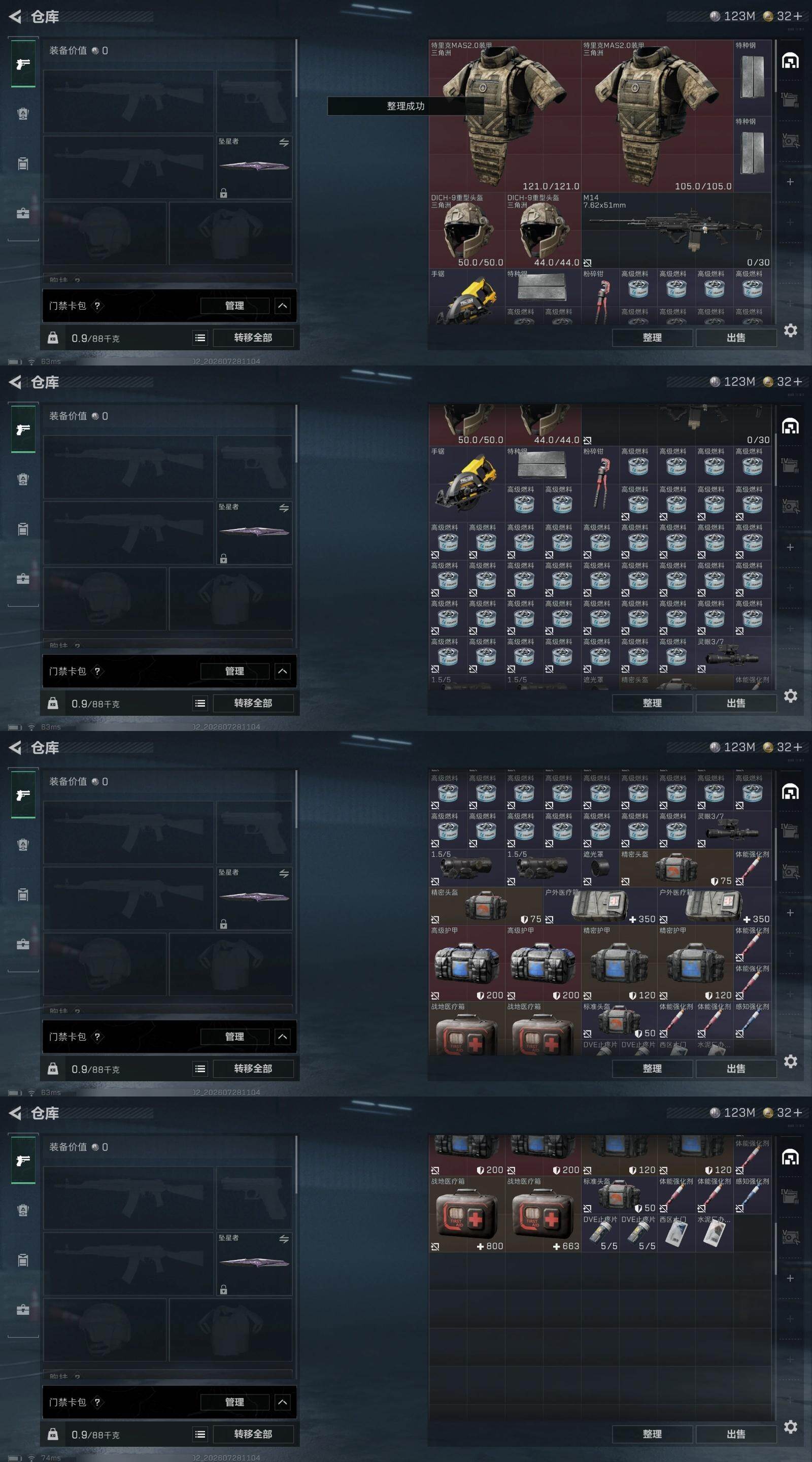The image size is (812, 1462).
Task: Select the 战地医疗箱 showing +800
Action: tap(467, 1213)
